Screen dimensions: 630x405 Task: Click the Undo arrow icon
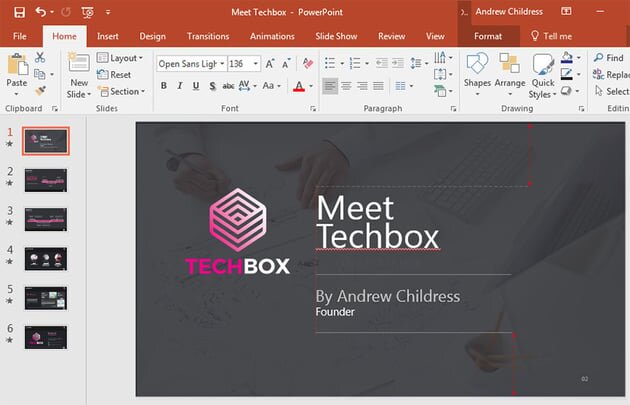click(x=39, y=12)
